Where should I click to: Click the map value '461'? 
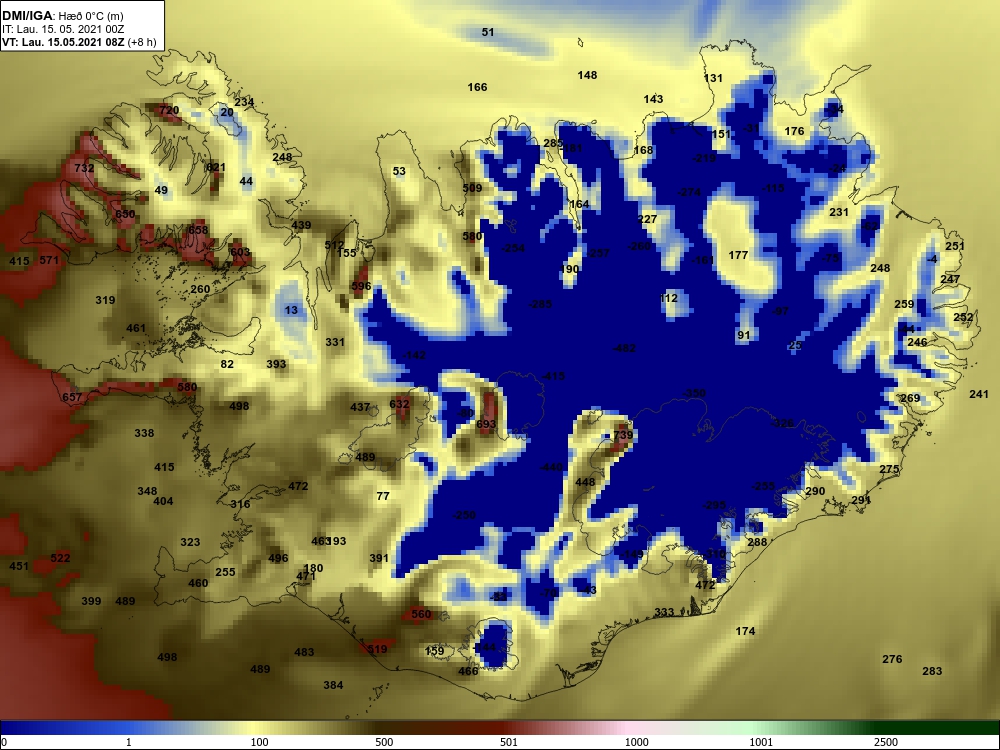(x=136, y=328)
